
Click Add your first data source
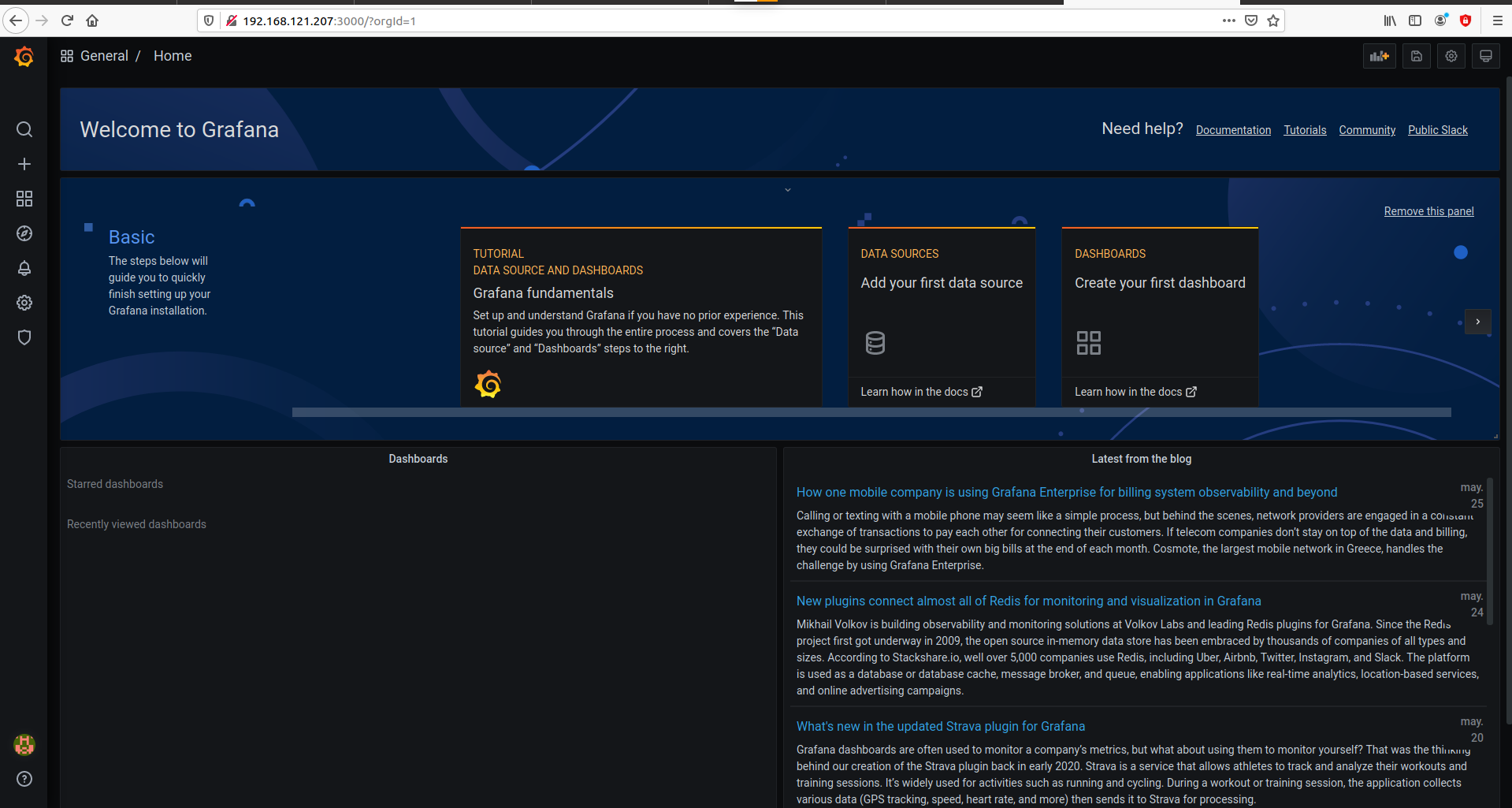(942, 283)
